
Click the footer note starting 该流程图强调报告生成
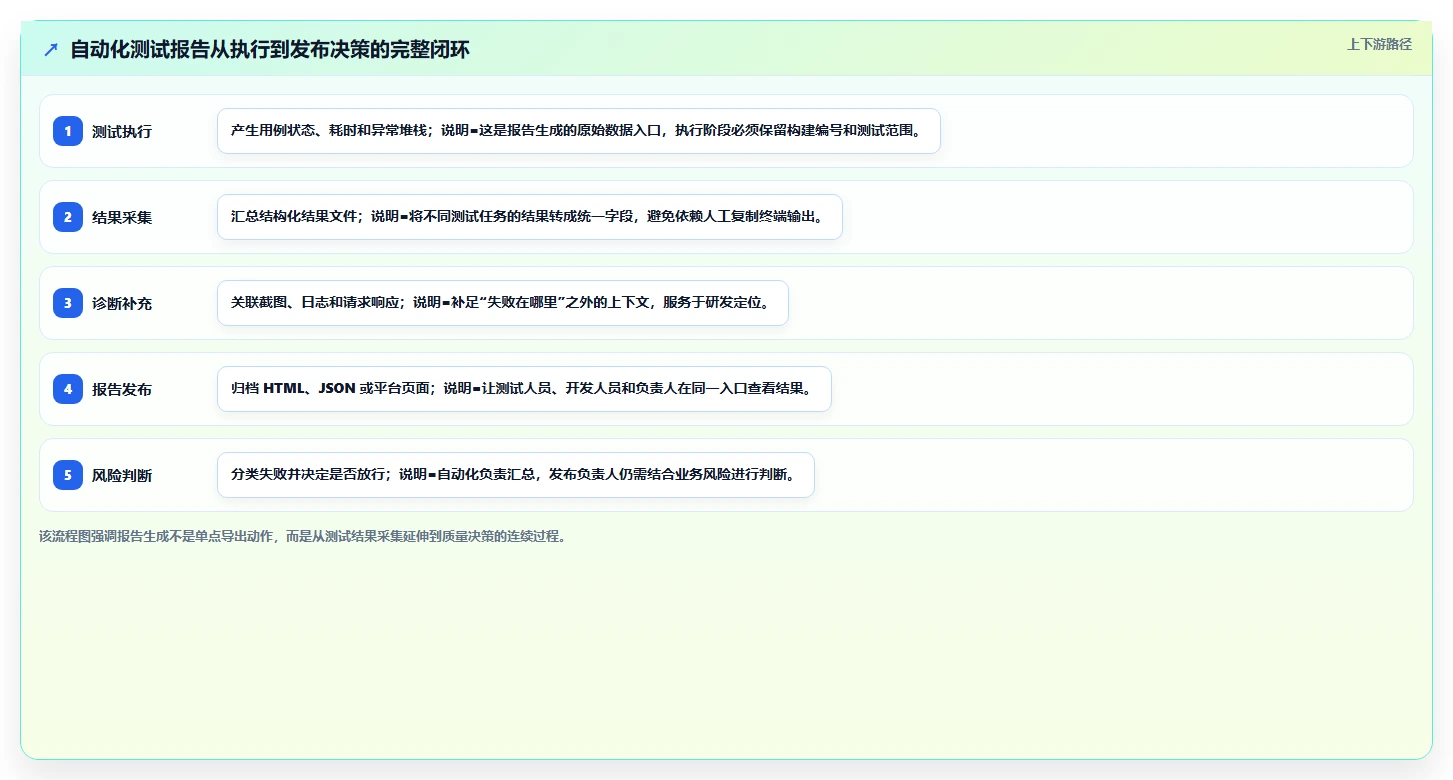[x=303, y=536]
